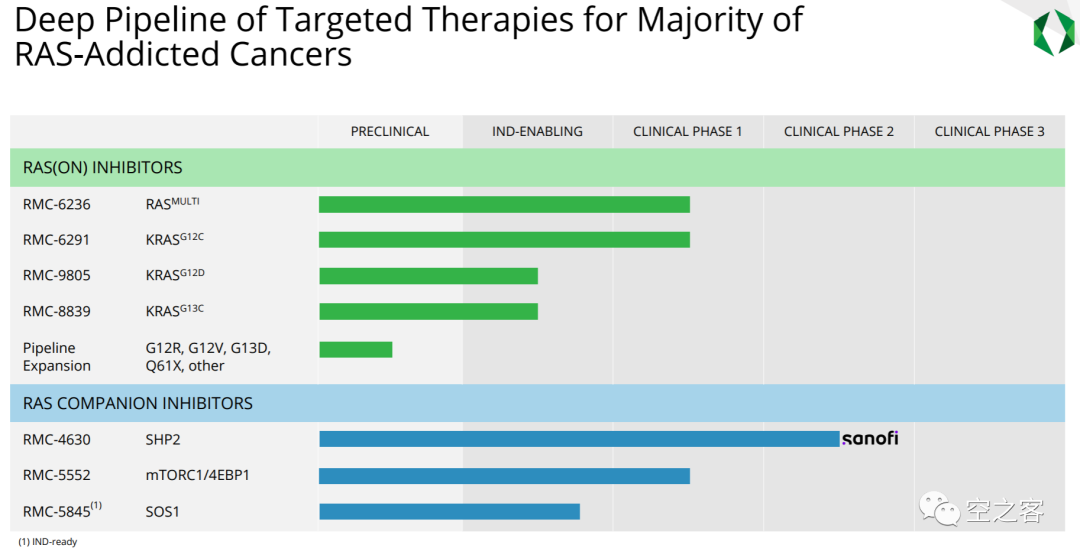Select the Preclinical column header
This screenshot has height=558, width=1080.
coord(390,131)
